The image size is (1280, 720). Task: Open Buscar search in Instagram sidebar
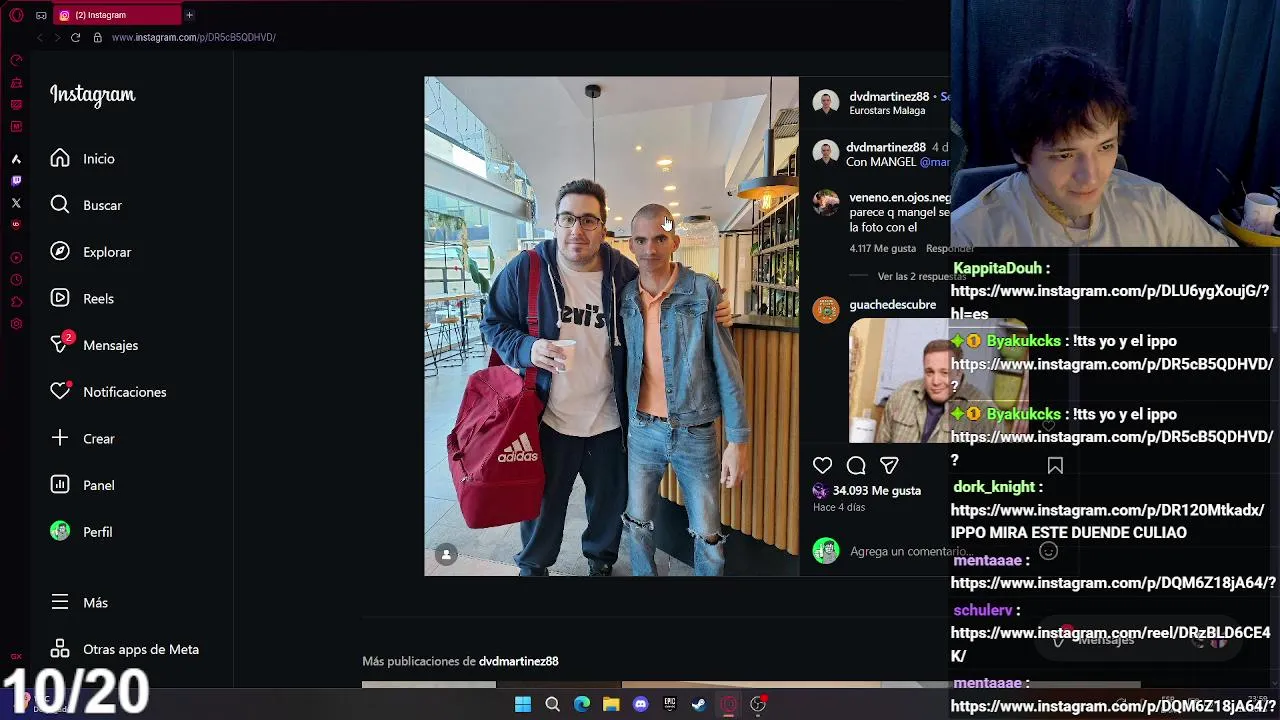click(86, 205)
